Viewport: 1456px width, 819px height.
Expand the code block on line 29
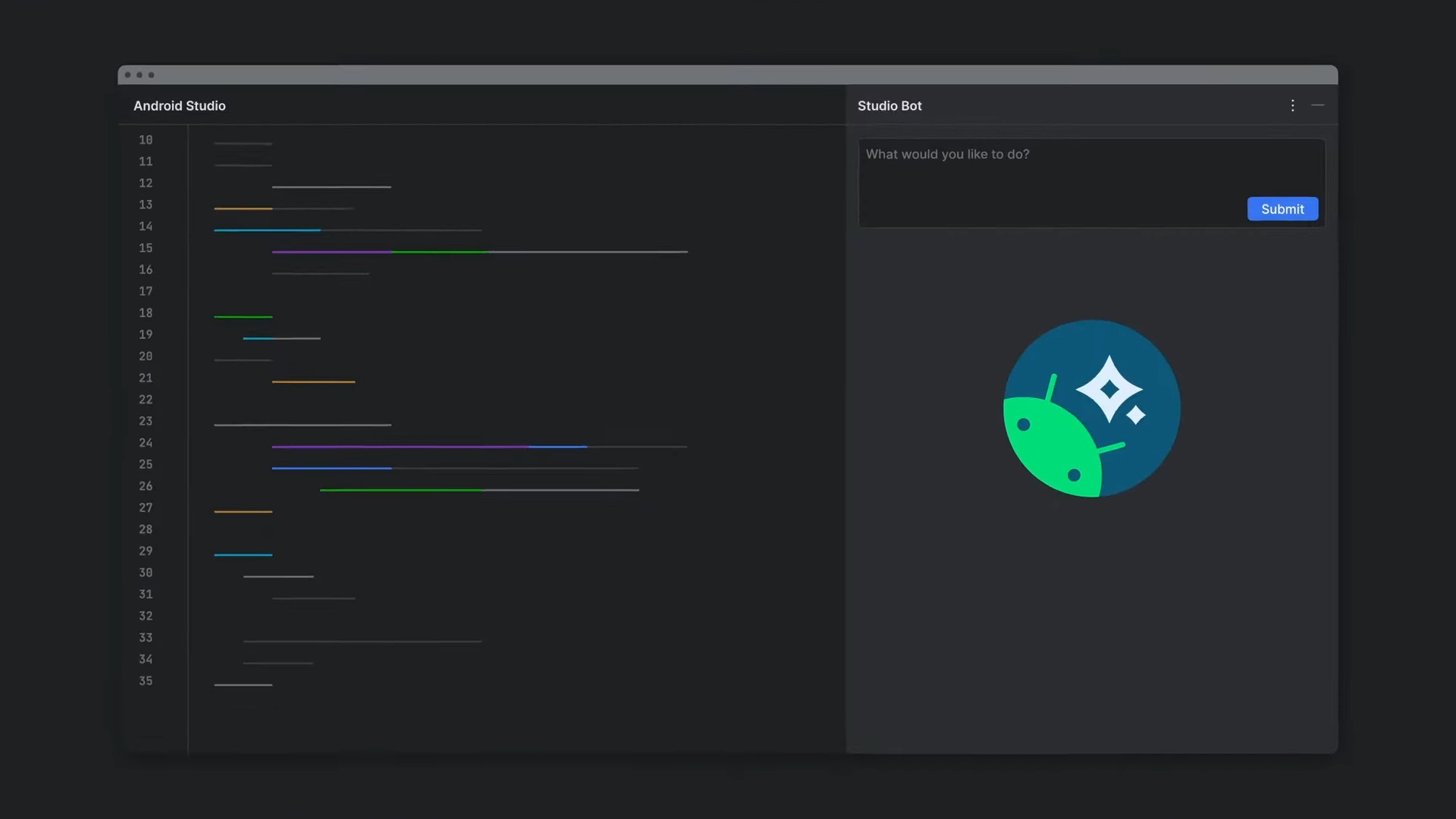(x=243, y=555)
